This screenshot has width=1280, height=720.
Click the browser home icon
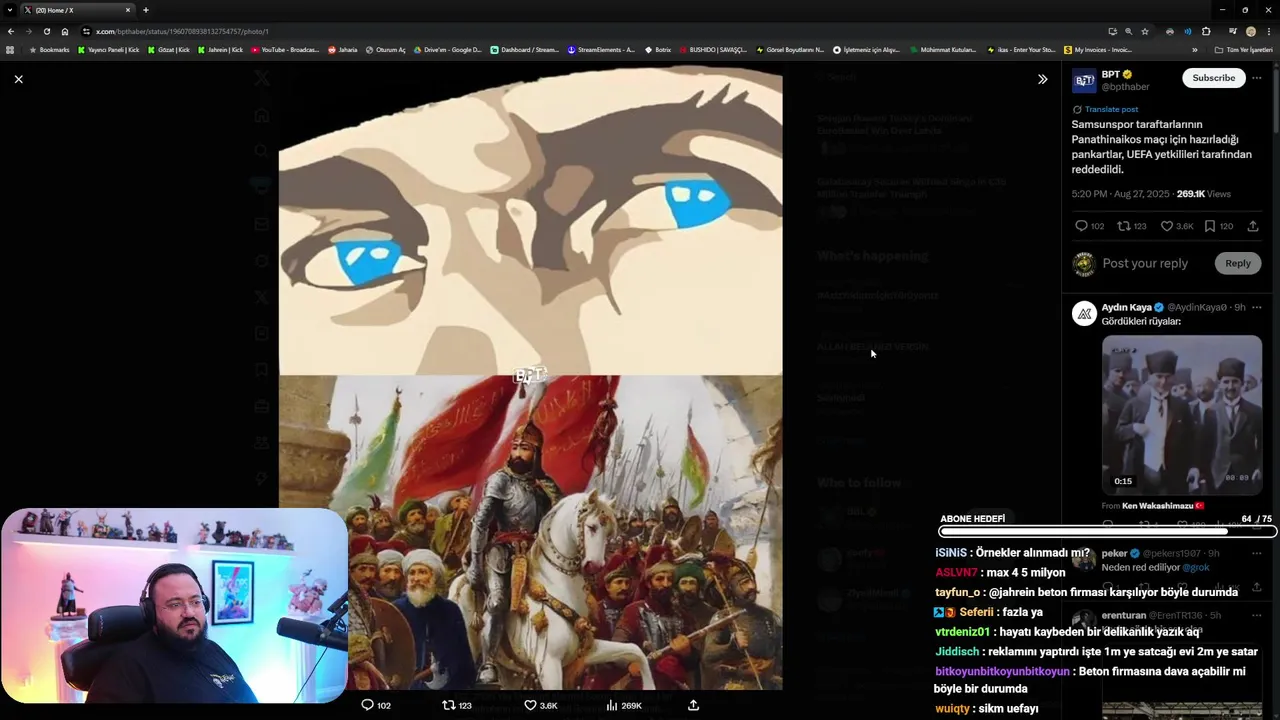coord(65,31)
